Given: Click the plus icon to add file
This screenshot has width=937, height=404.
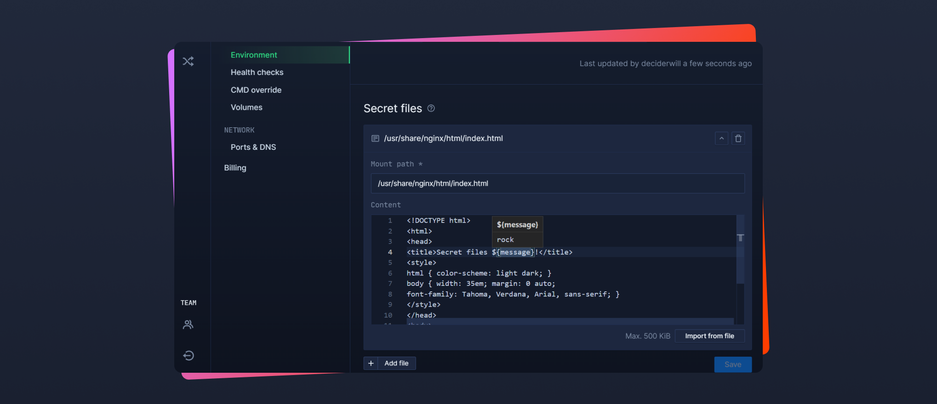Looking at the screenshot, I should click(370, 363).
